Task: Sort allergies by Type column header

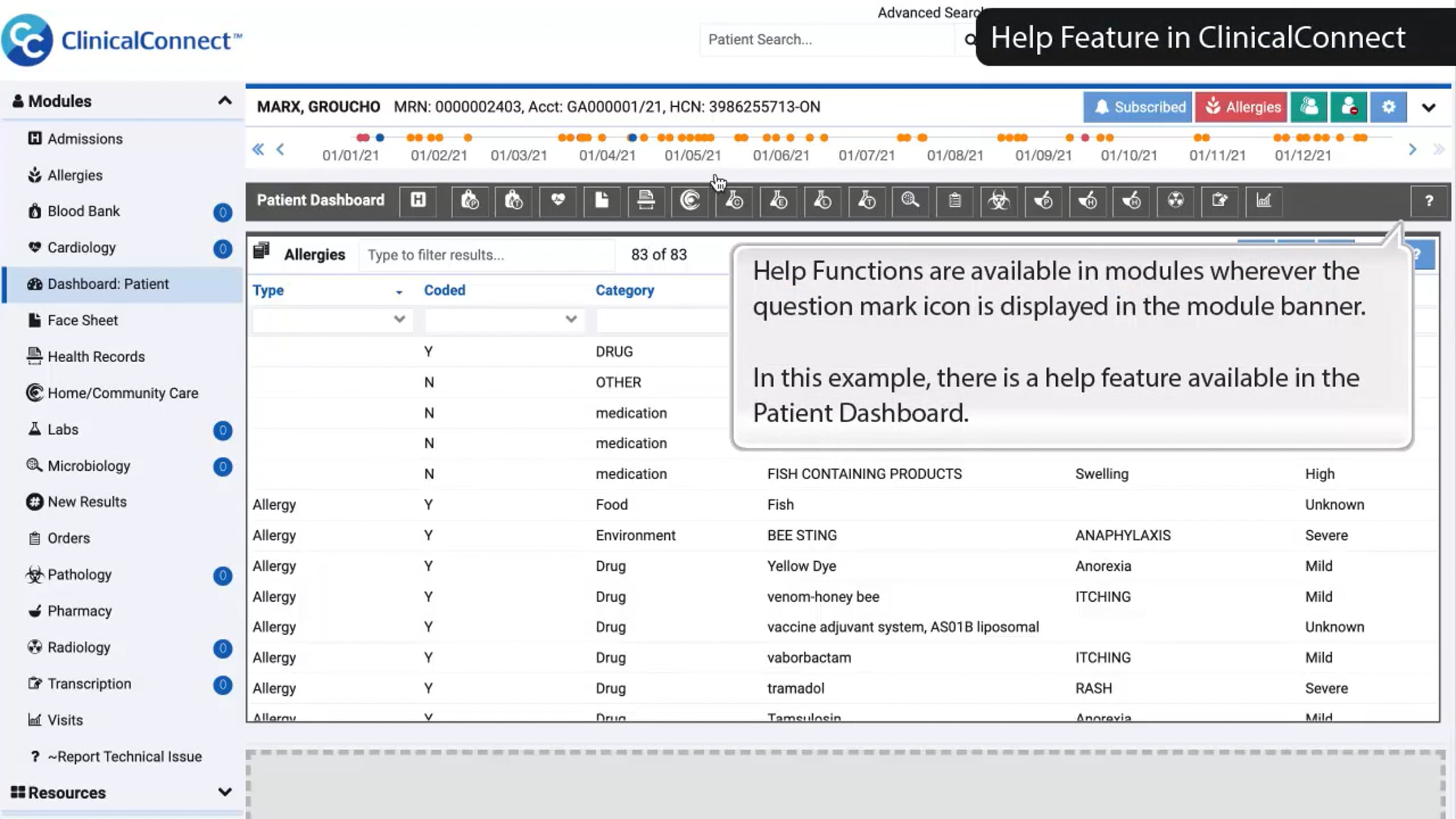Action: 268,291
